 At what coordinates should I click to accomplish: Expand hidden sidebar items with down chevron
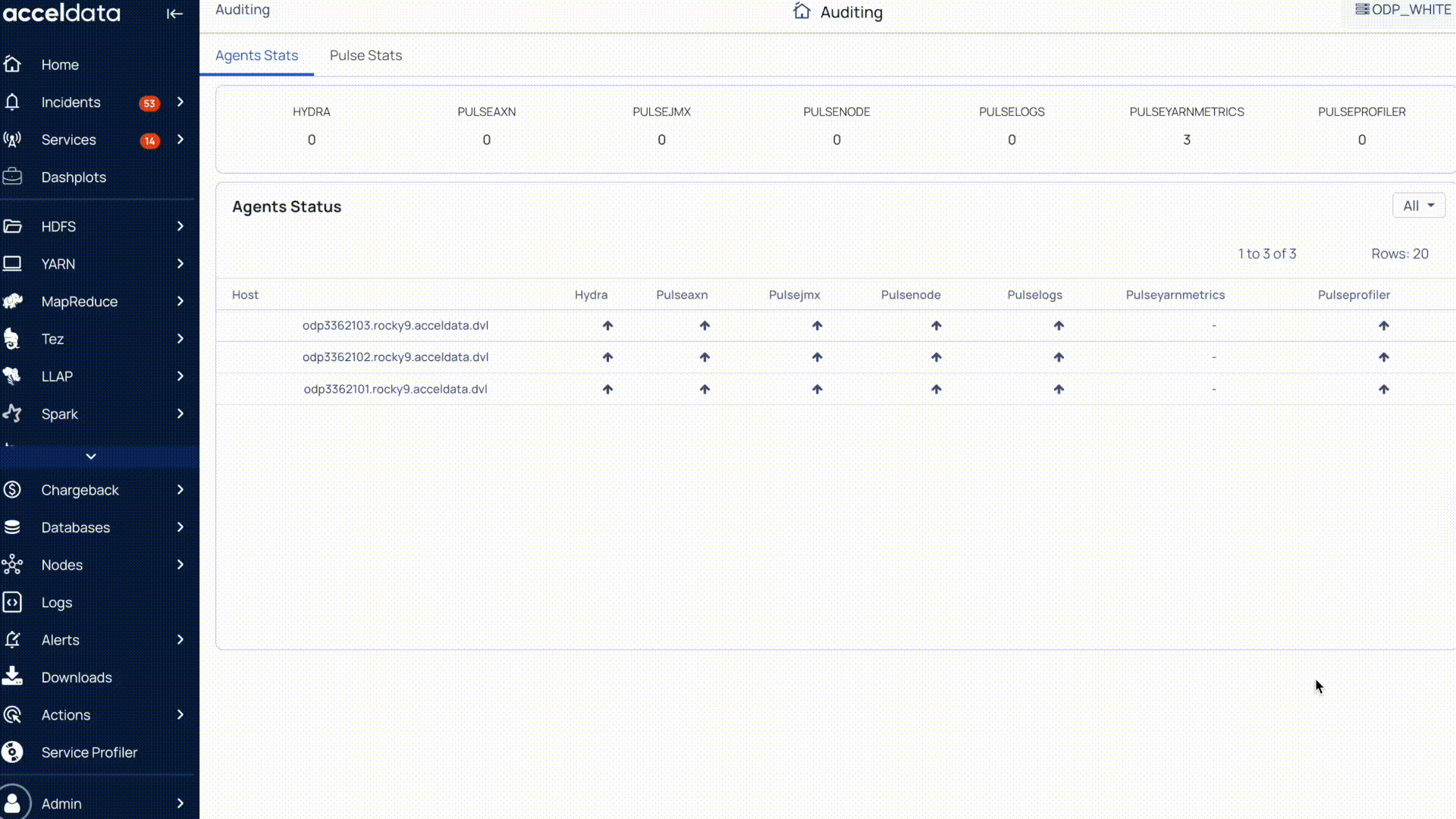pos(91,457)
